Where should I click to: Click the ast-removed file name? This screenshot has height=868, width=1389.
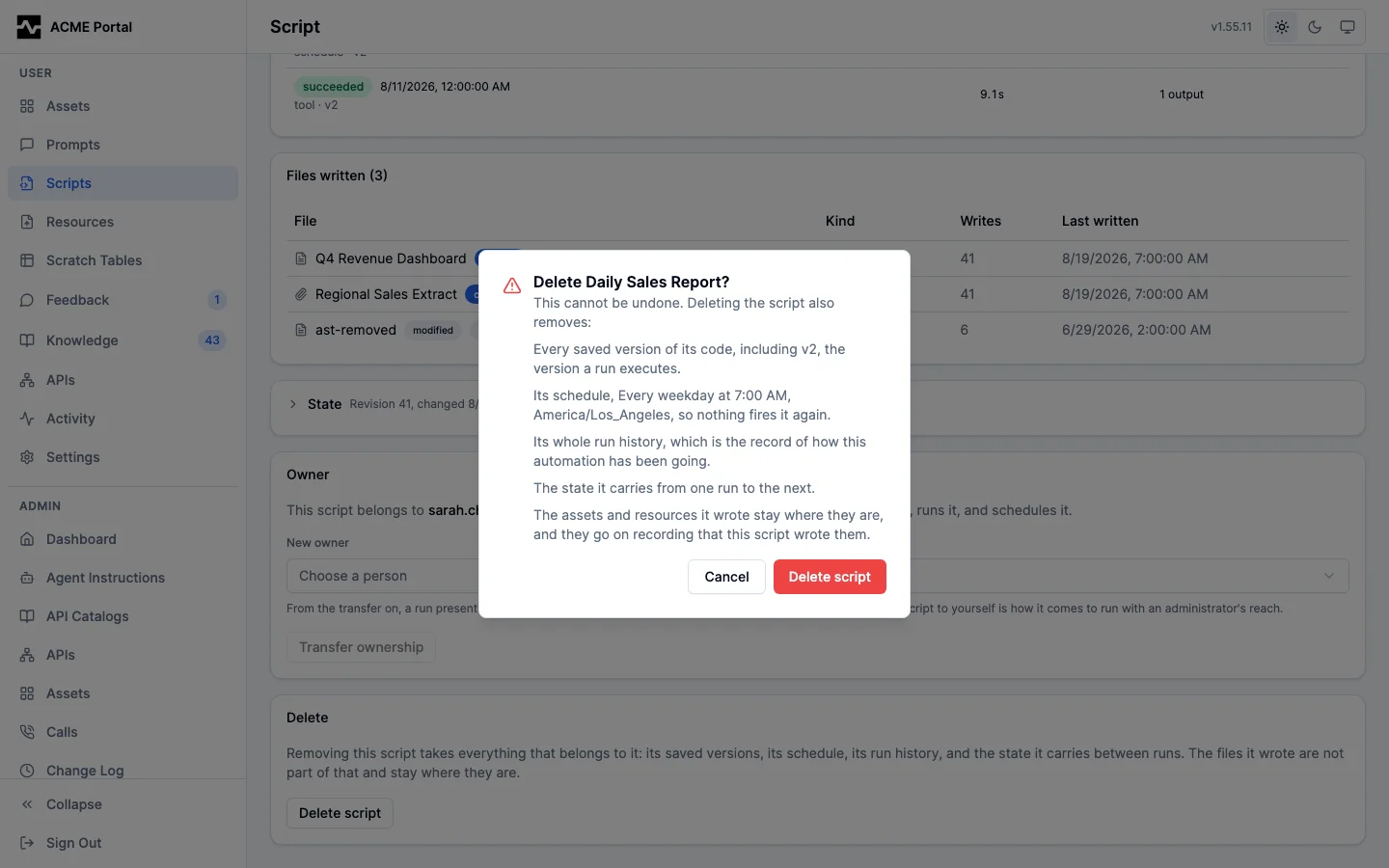pyautogui.click(x=356, y=330)
